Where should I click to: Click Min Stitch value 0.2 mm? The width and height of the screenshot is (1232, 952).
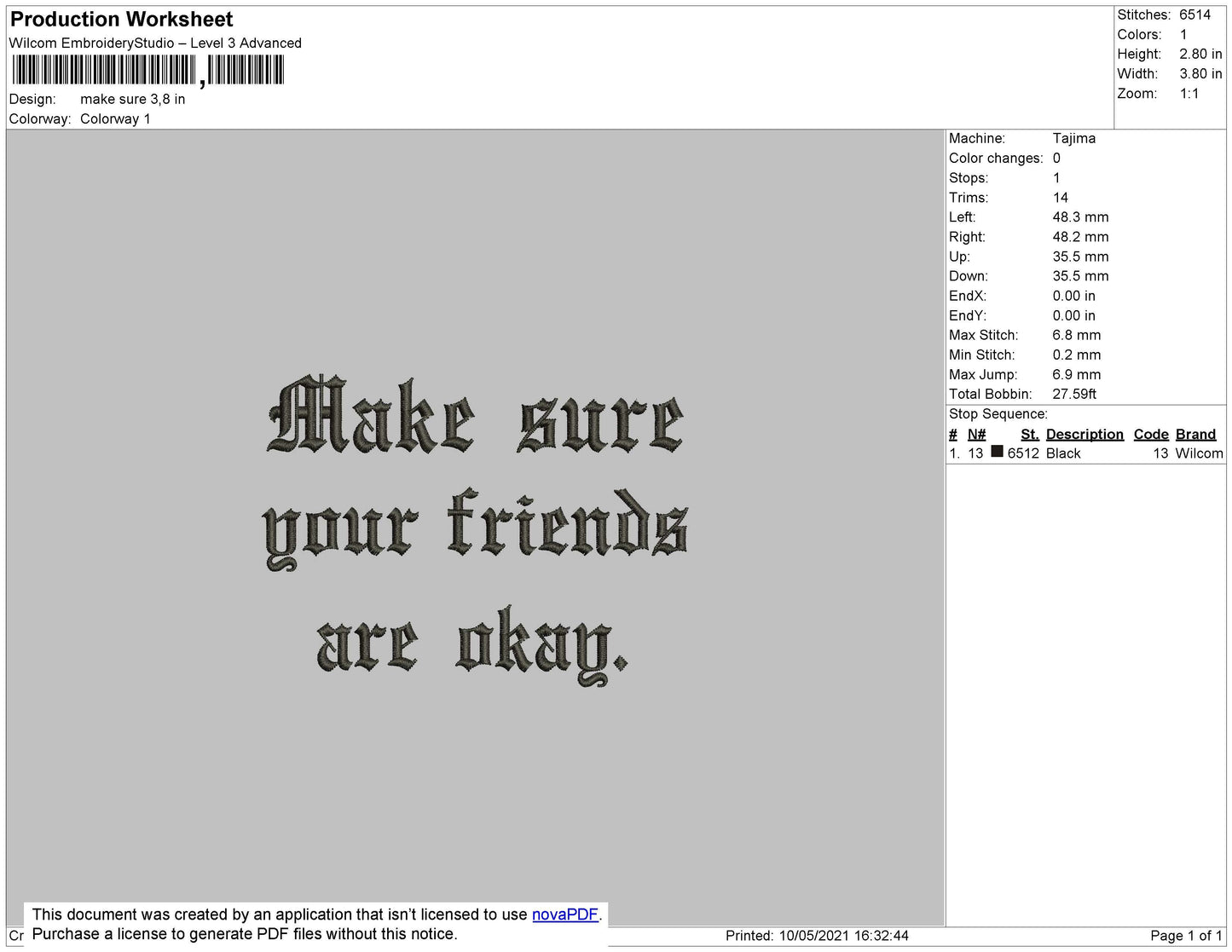[x=1076, y=355]
